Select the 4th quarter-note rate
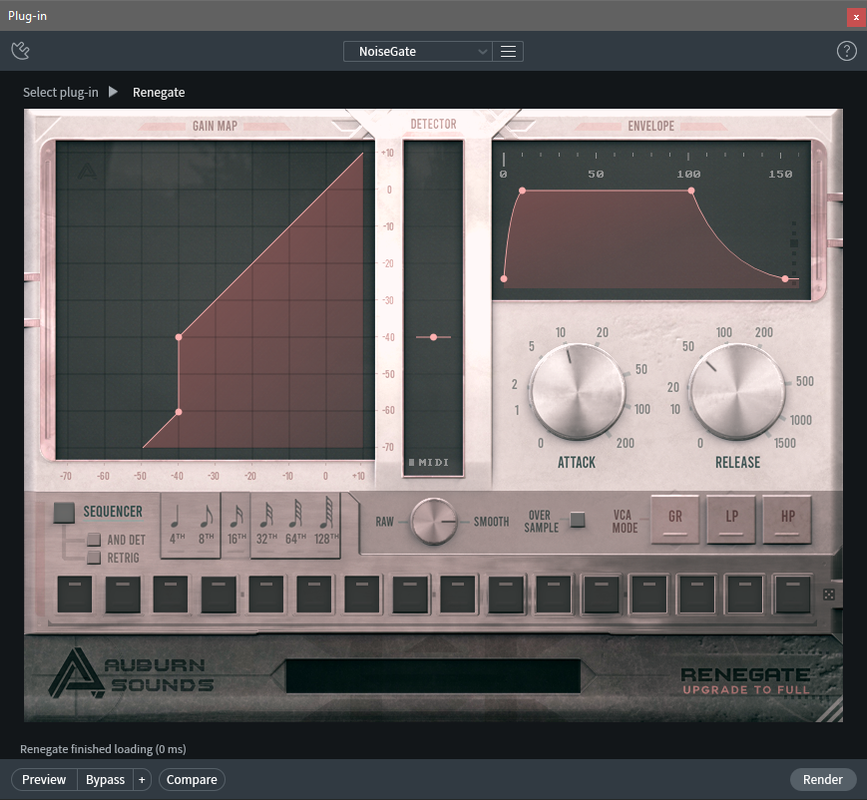Image resolution: width=867 pixels, height=800 pixels. tap(176, 524)
